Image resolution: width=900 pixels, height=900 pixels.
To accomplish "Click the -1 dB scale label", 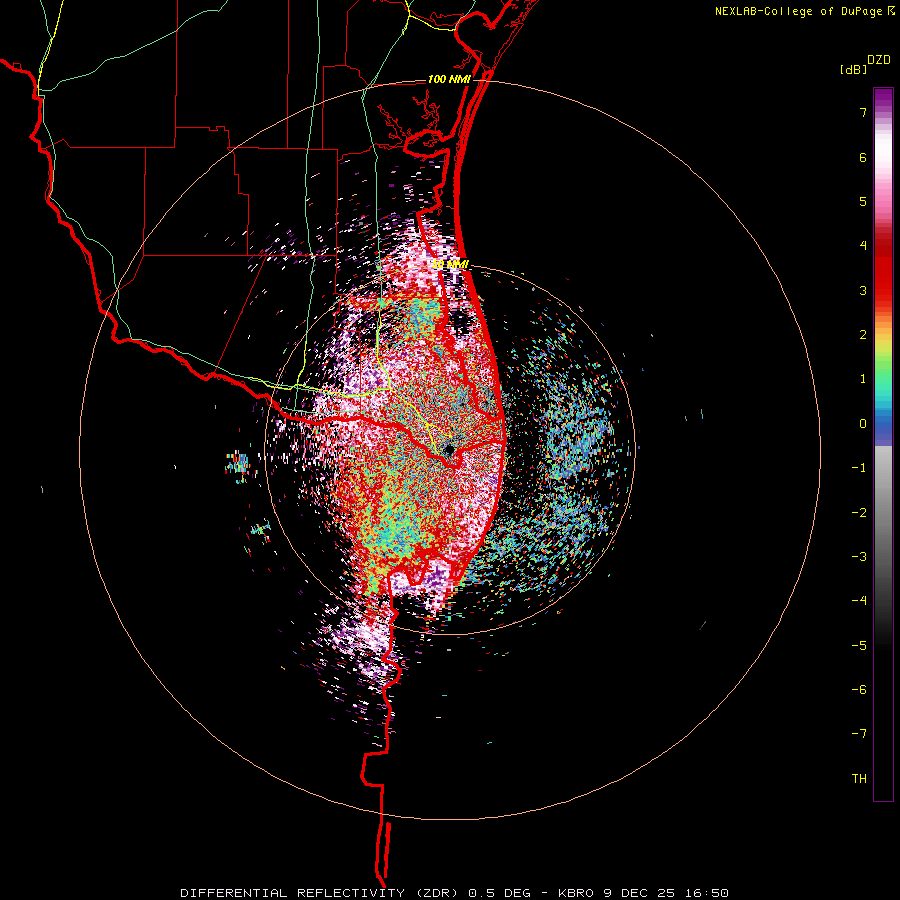I will coord(859,468).
